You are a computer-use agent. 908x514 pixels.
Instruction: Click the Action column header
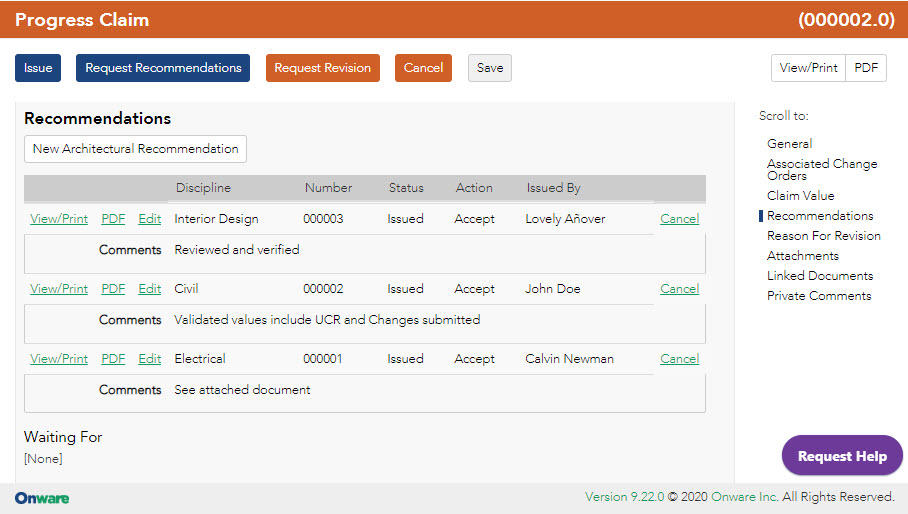pyautogui.click(x=474, y=188)
